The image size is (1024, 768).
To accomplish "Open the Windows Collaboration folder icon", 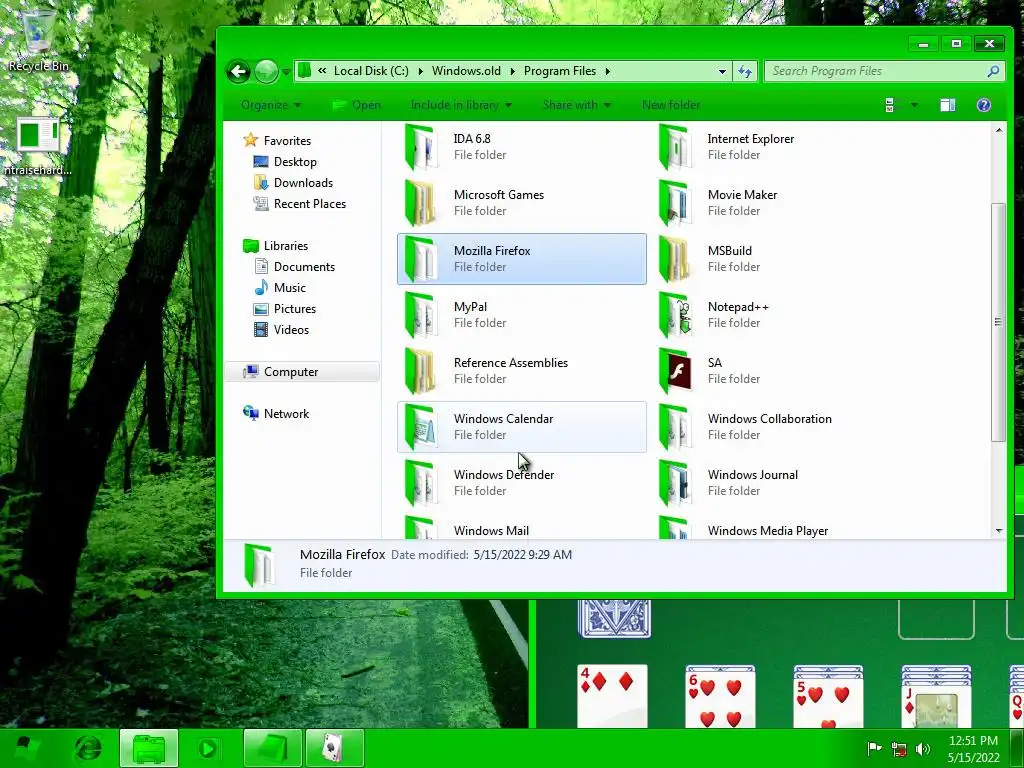I will [x=675, y=428].
